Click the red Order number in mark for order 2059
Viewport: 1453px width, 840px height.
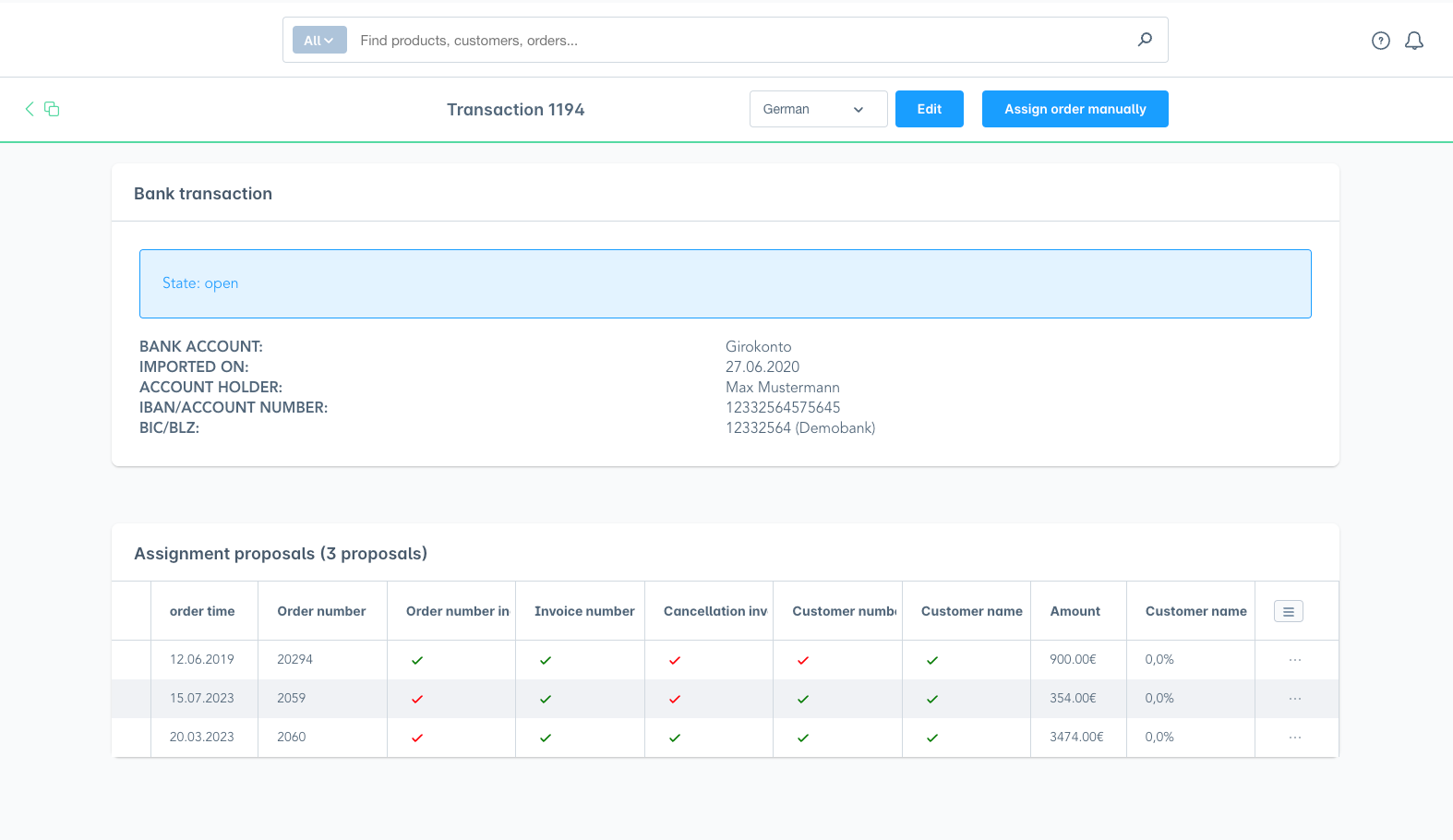coord(417,699)
